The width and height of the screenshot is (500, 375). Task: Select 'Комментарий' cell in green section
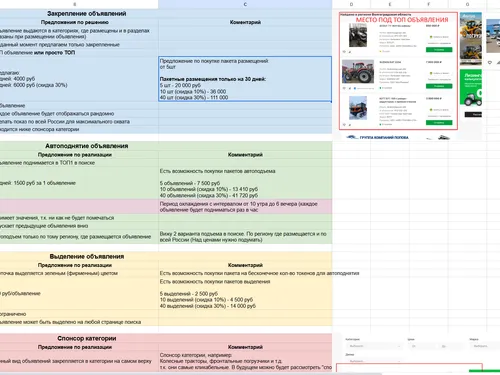(x=245, y=155)
